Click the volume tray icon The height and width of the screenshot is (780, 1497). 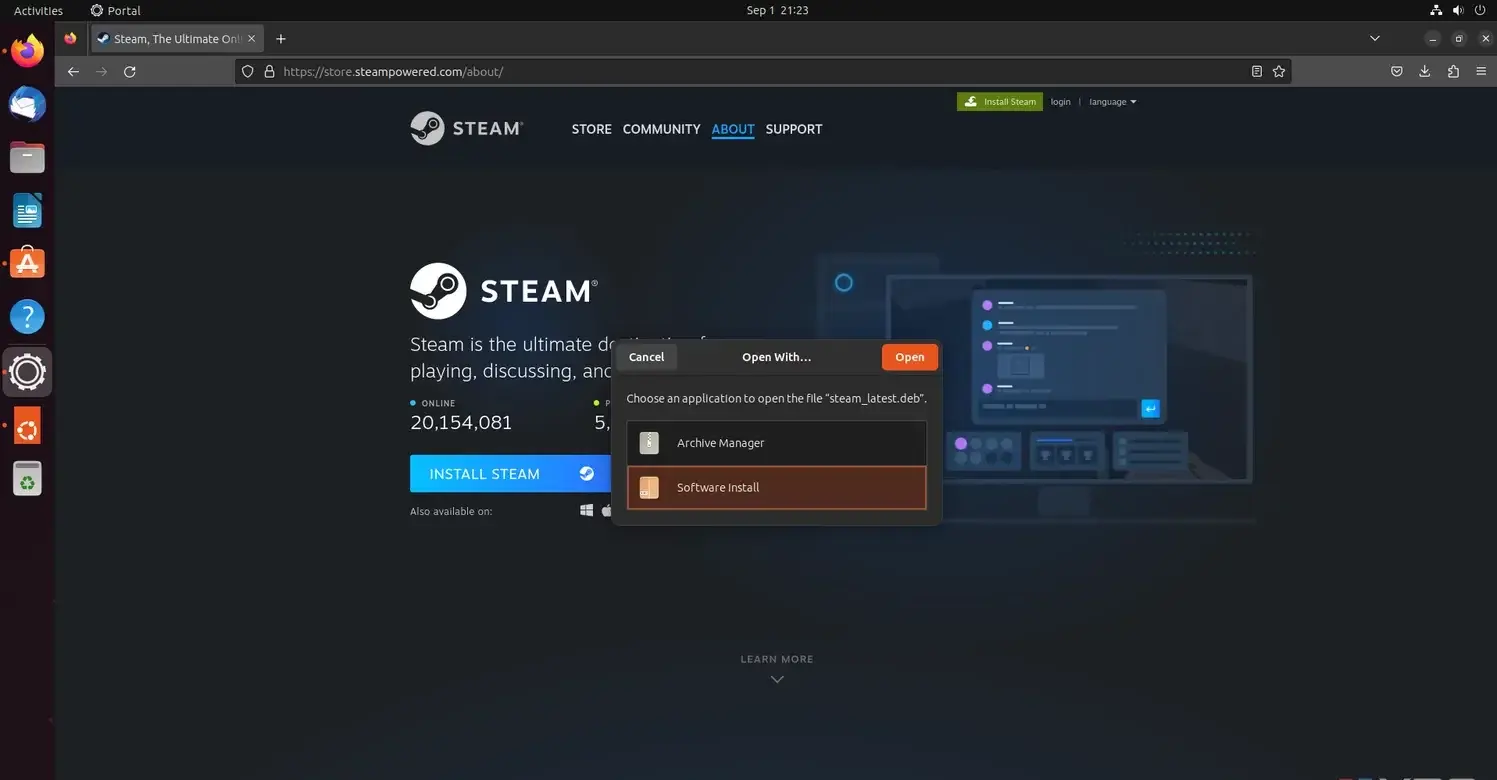[x=1459, y=10]
